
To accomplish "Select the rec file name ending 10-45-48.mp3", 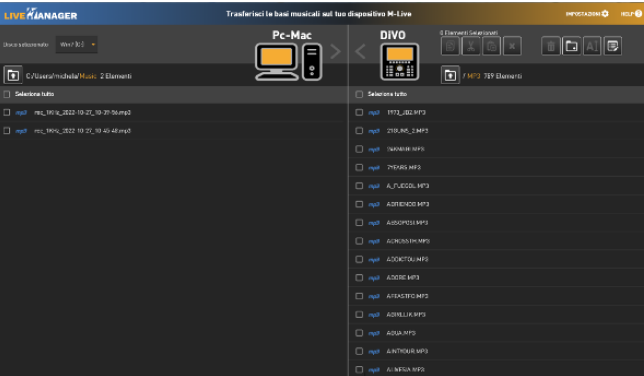I will pos(83,131).
